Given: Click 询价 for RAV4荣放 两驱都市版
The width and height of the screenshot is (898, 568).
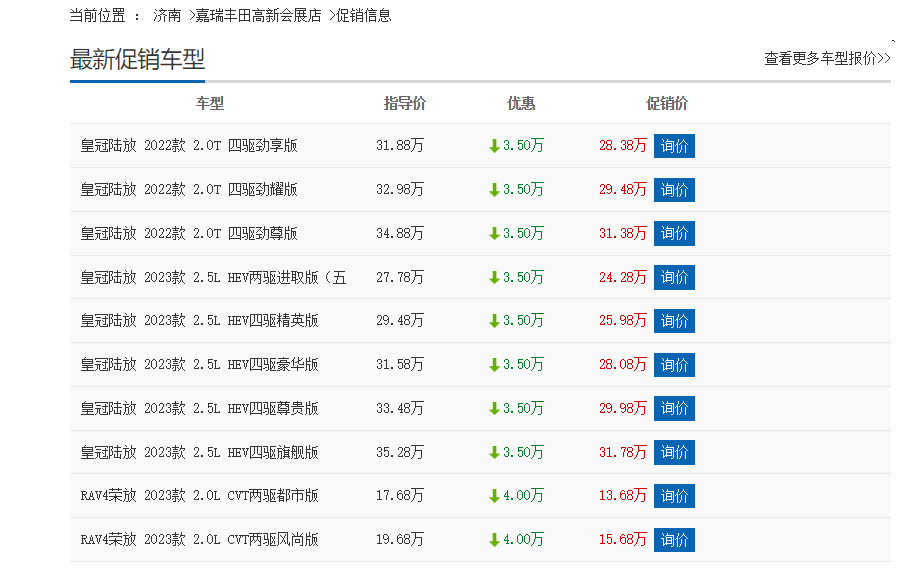Looking at the screenshot, I should tap(674, 496).
